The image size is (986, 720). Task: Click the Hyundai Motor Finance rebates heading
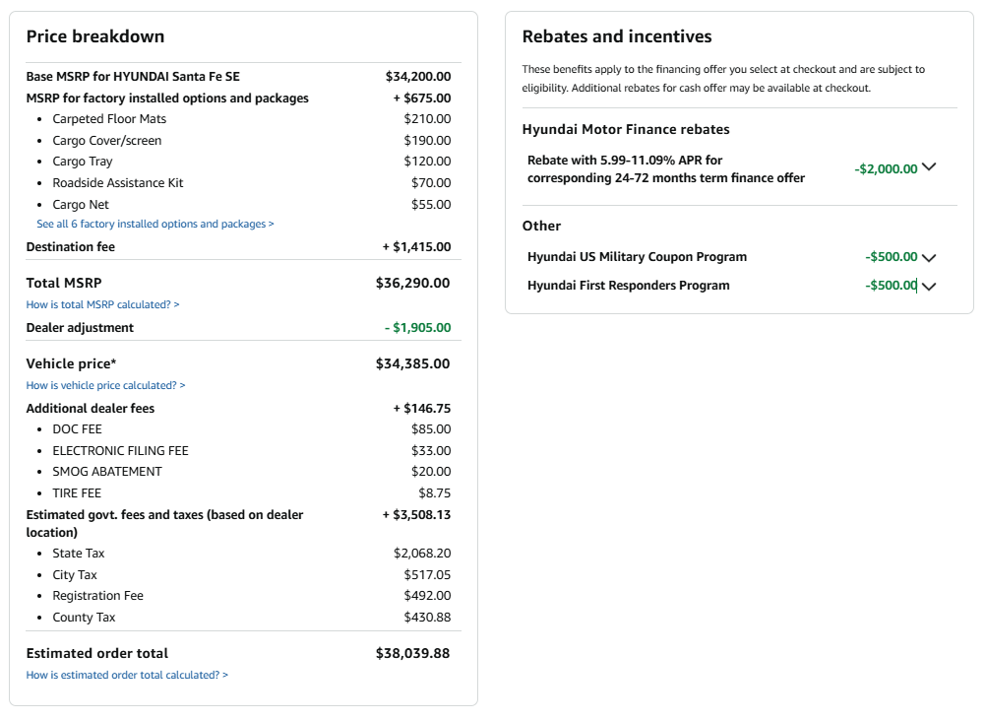pos(626,130)
